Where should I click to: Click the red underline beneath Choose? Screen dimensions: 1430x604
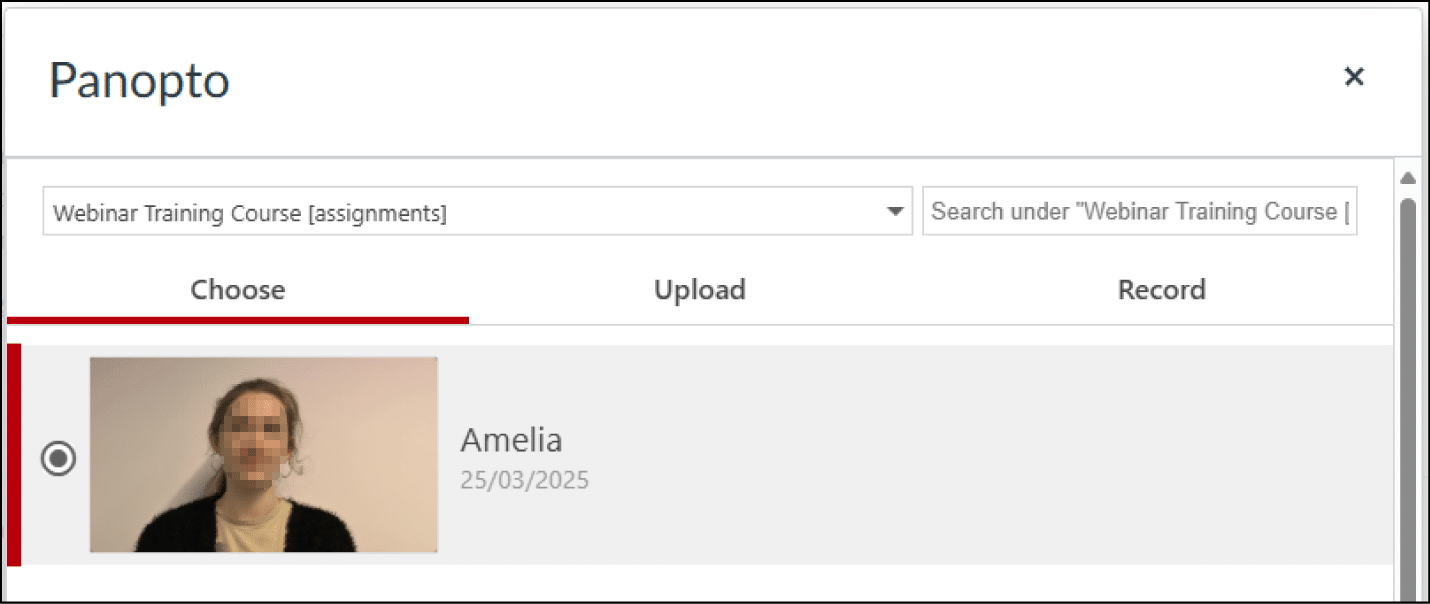tap(238, 320)
